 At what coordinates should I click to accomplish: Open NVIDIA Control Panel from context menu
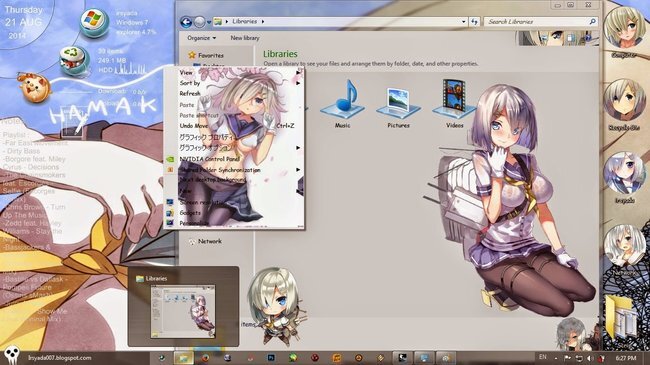(209, 159)
